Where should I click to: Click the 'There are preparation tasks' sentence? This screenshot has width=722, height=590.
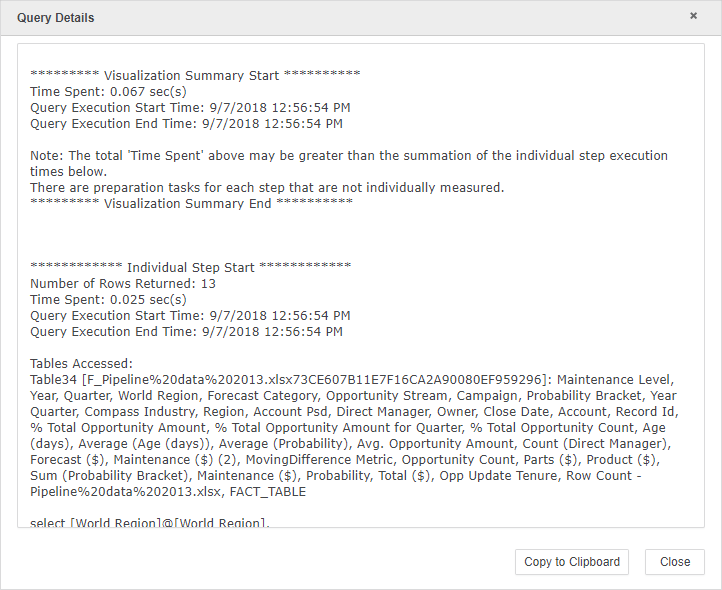pyautogui.click(x=267, y=188)
